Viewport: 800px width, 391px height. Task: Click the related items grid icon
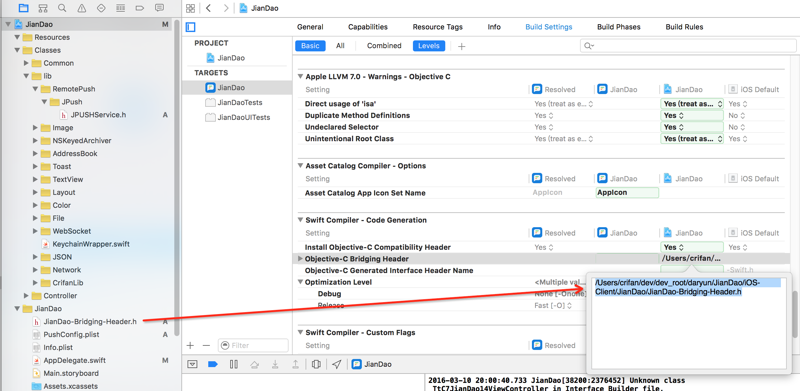click(x=190, y=8)
